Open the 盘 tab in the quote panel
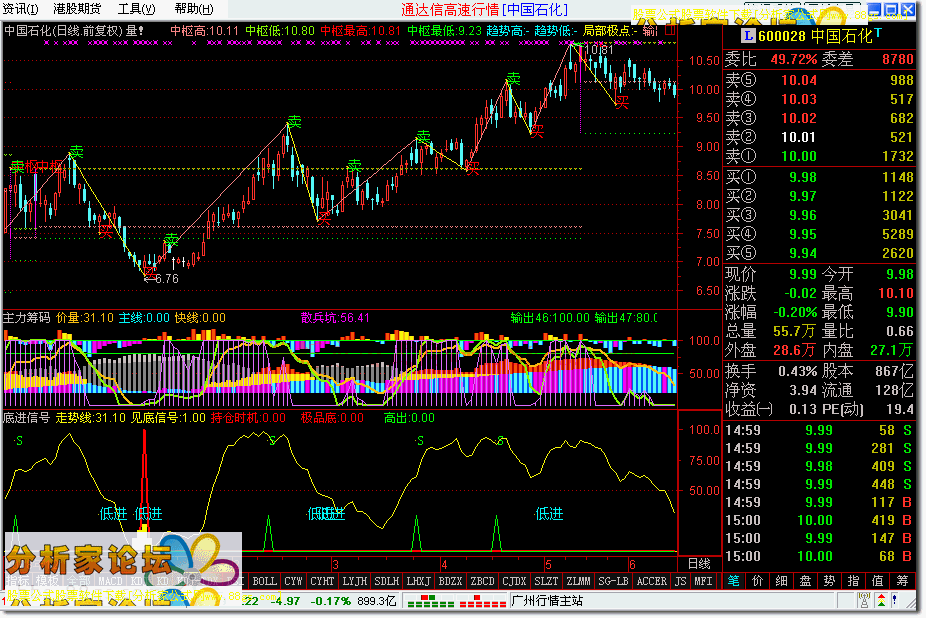 (806, 581)
